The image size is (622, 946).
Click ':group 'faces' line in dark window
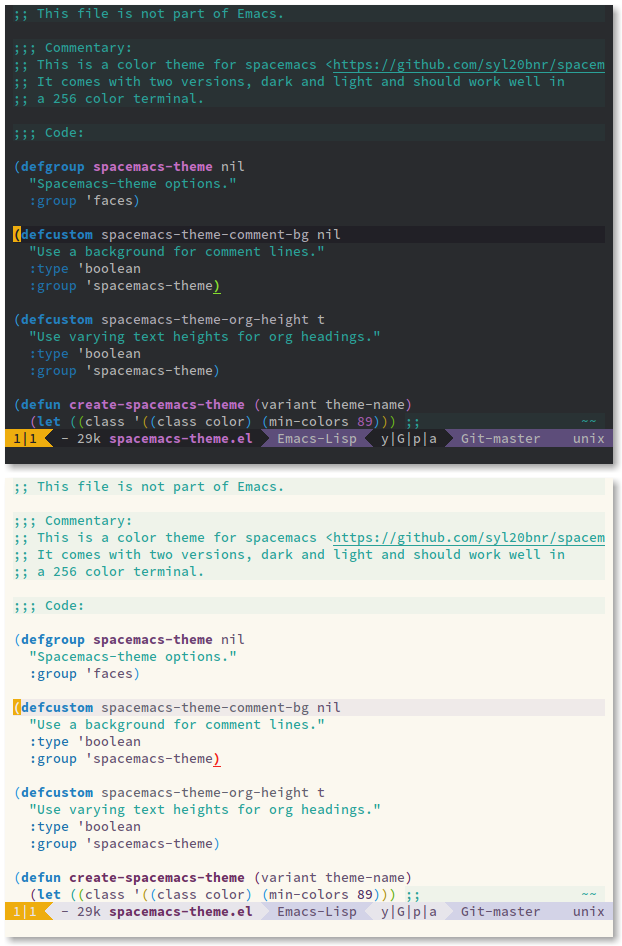pos(84,201)
